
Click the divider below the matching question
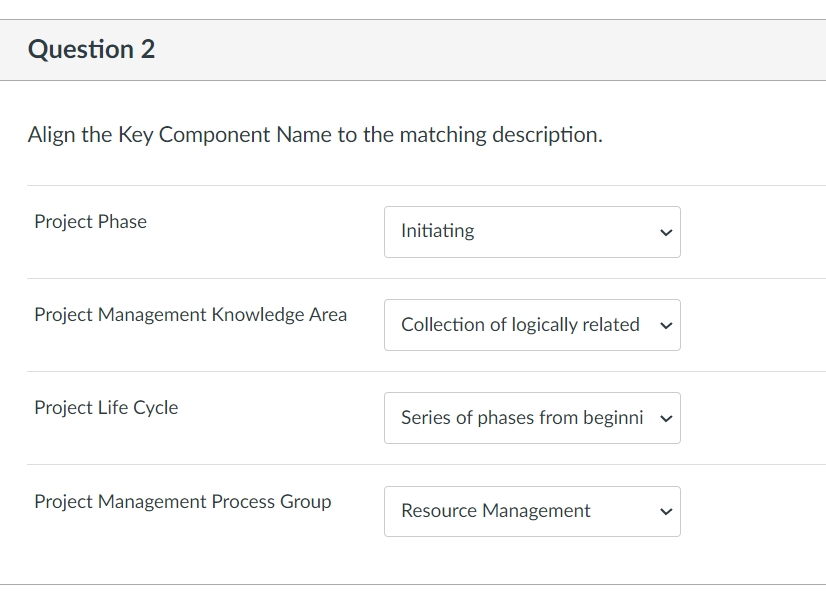point(413,586)
